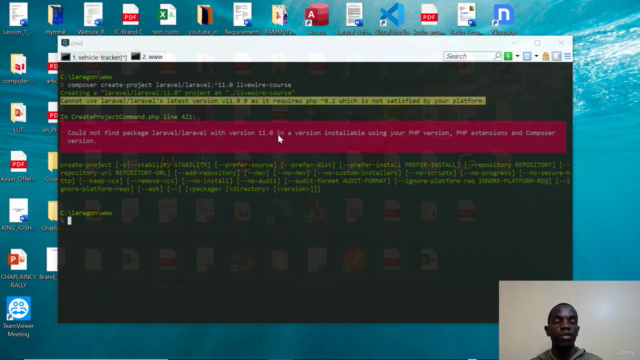
Task: Select the Website_R... Word document on desktop
Action: click(93, 19)
